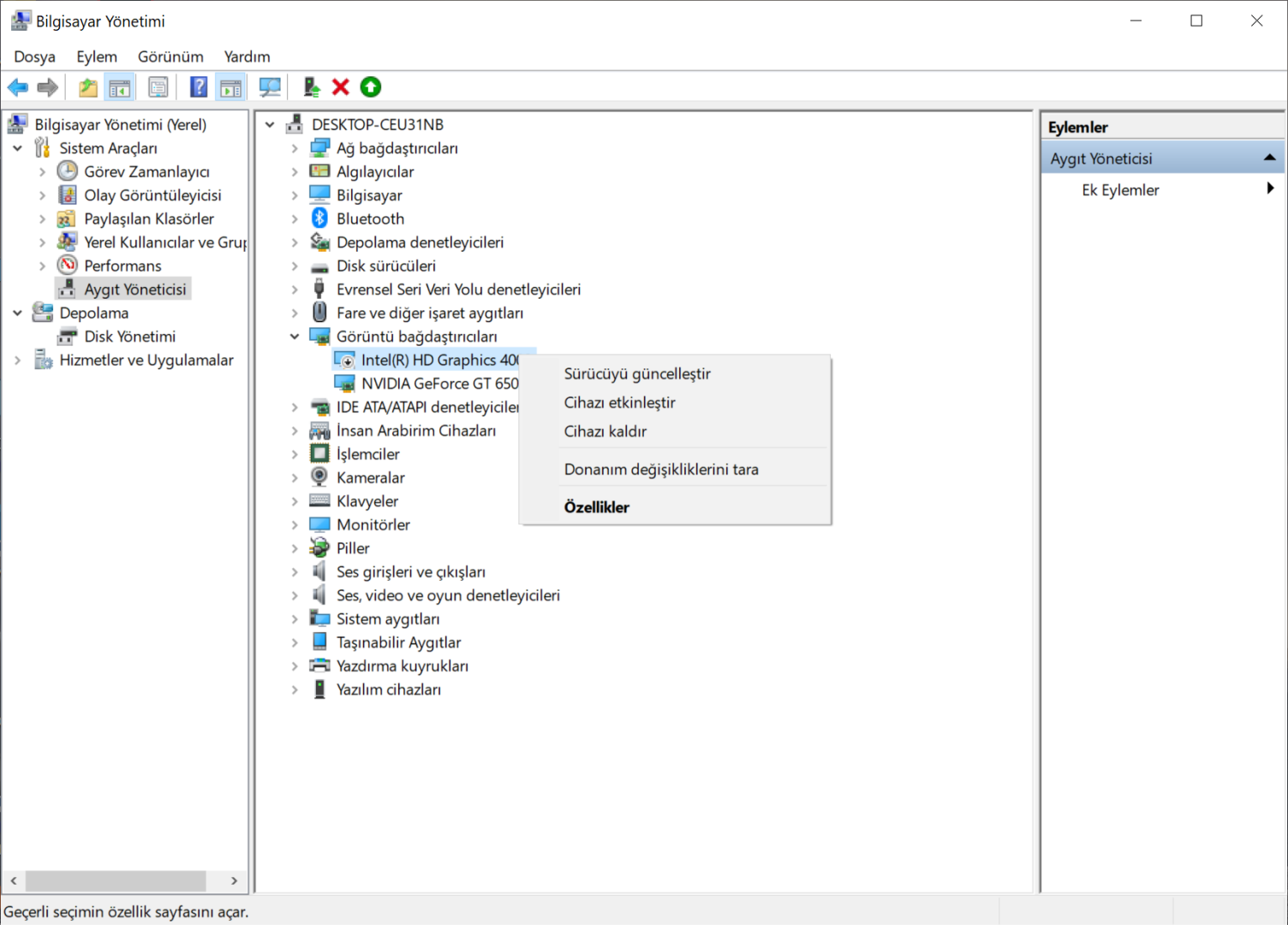Screen dimensions: 1288x925
Task: Open the properties sheet toolbar icon
Action: click(x=158, y=87)
